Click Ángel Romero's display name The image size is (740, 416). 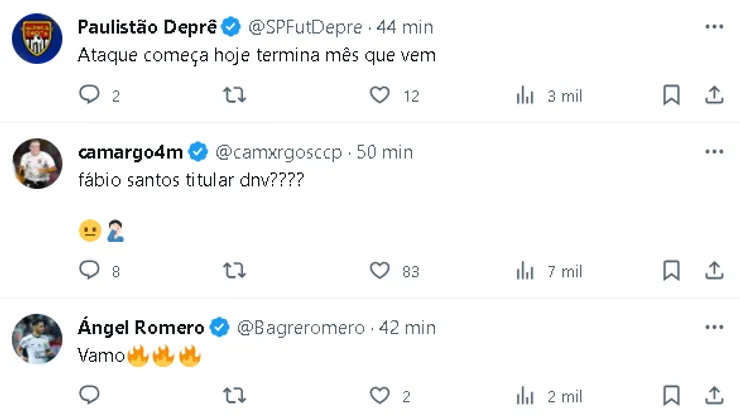coord(141,328)
